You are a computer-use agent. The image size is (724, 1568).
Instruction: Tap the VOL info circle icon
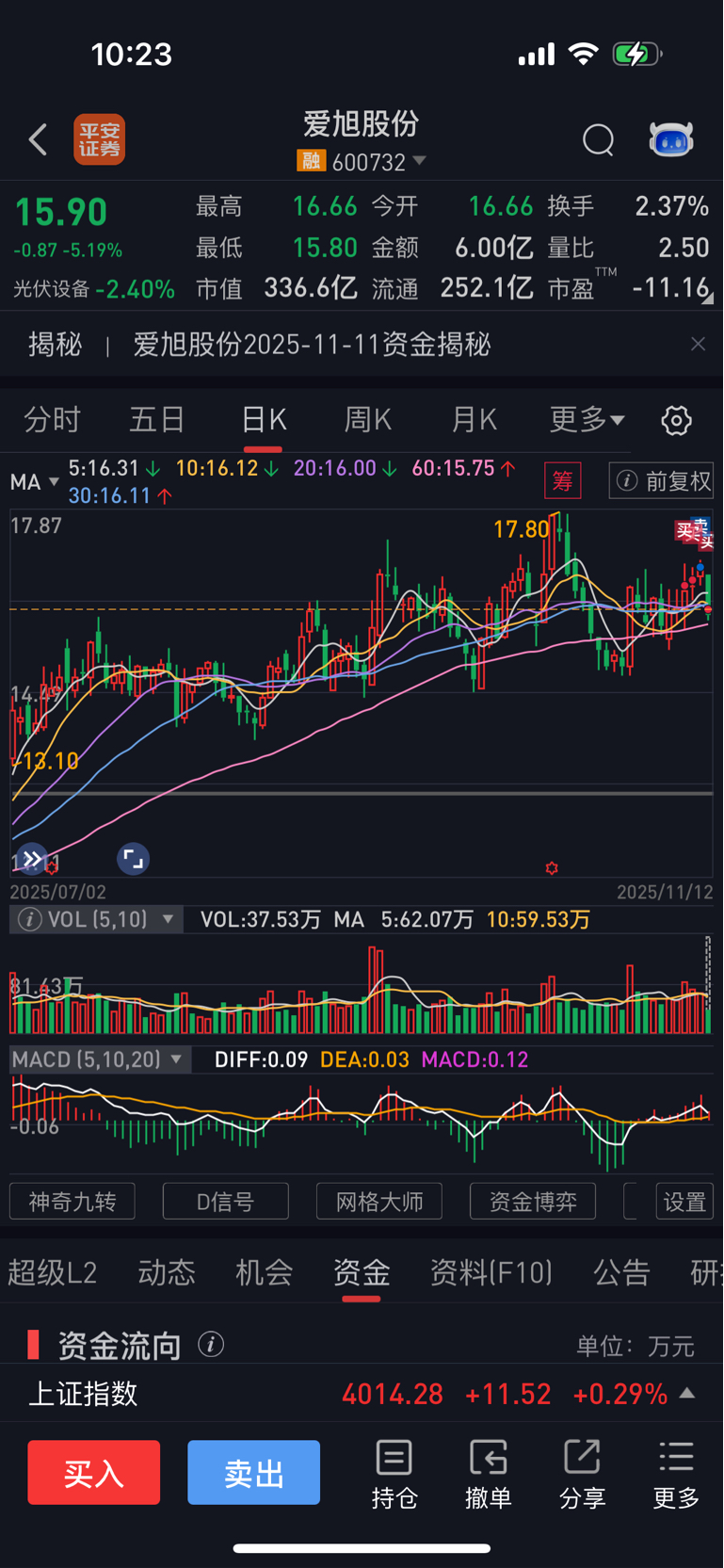click(x=29, y=919)
